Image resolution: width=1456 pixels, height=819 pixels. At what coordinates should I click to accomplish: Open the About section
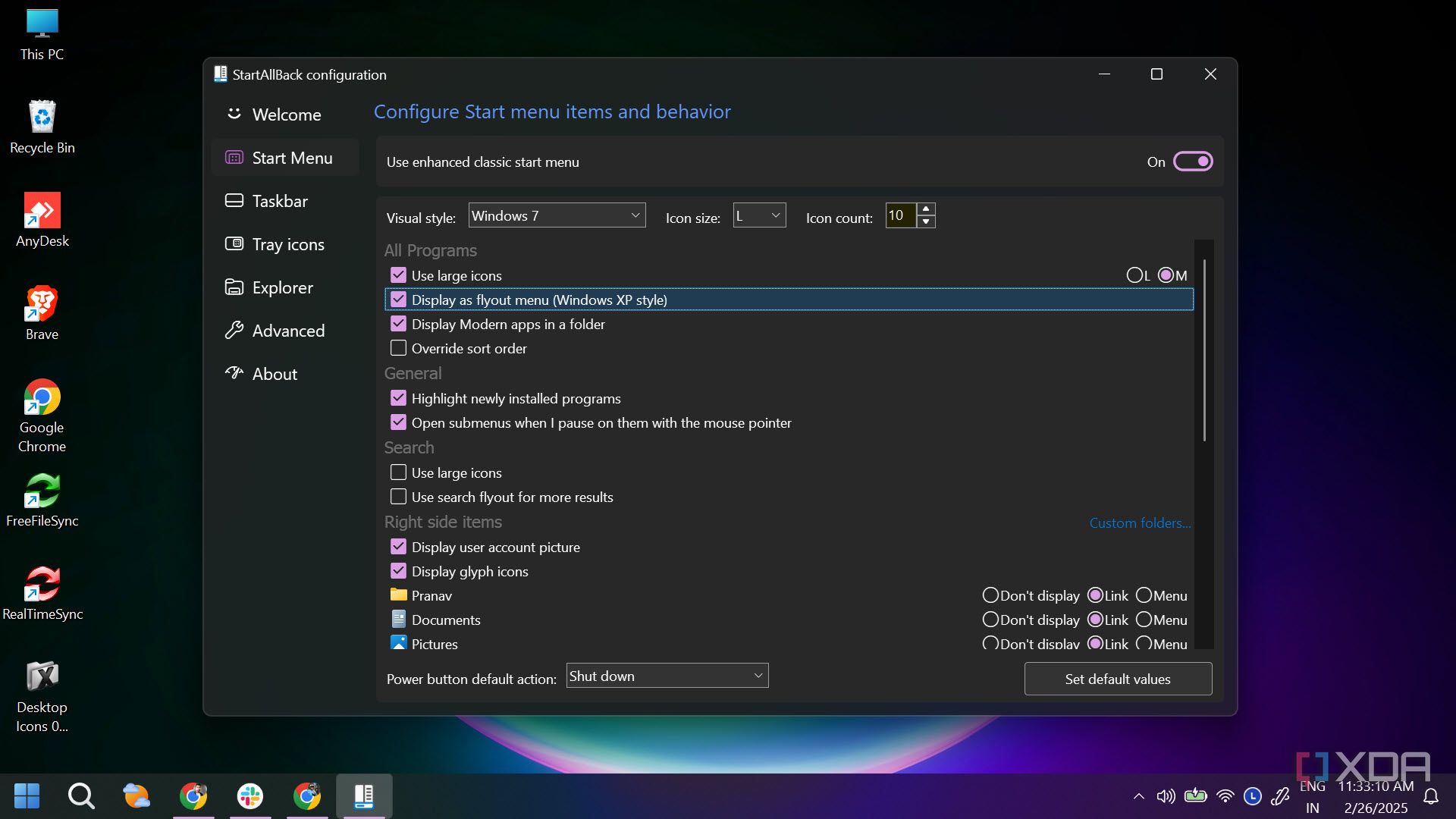(274, 373)
